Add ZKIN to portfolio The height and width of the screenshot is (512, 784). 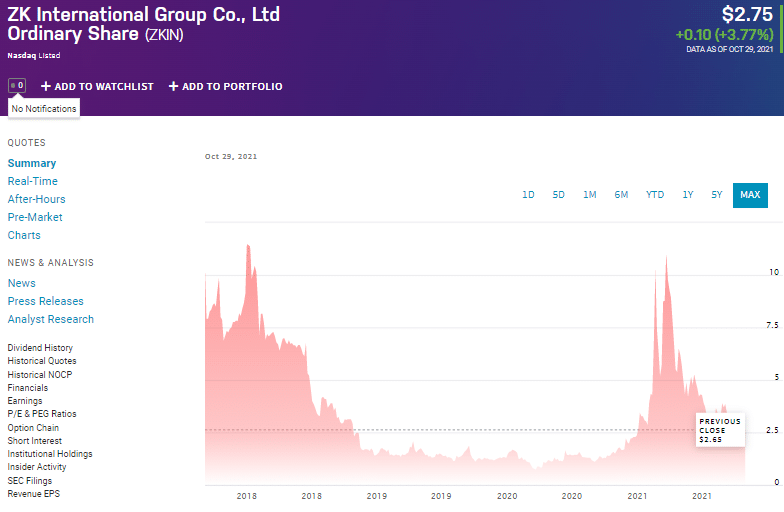(x=226, y=86)
